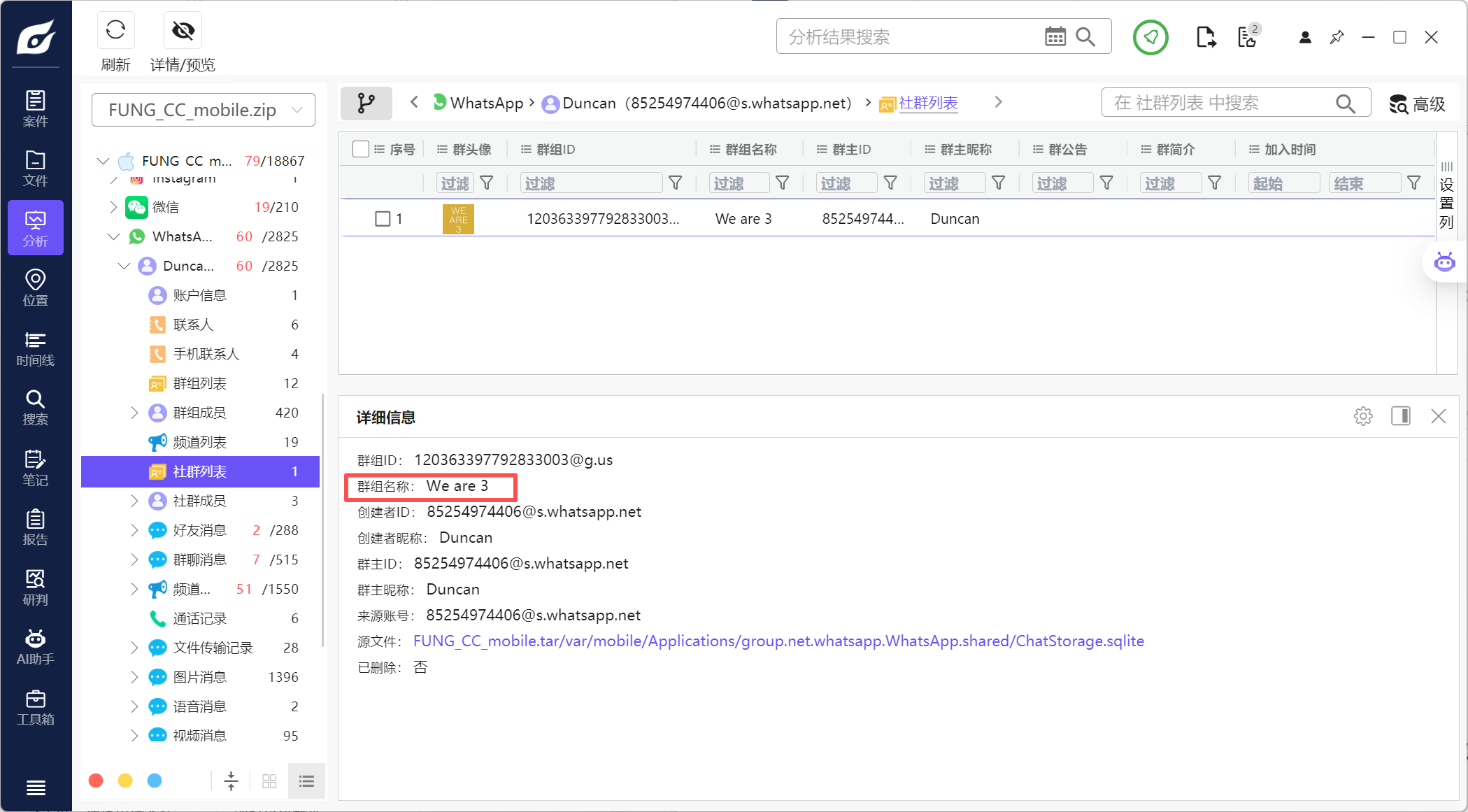Open the calendar date filter in search

(1055, 36)
